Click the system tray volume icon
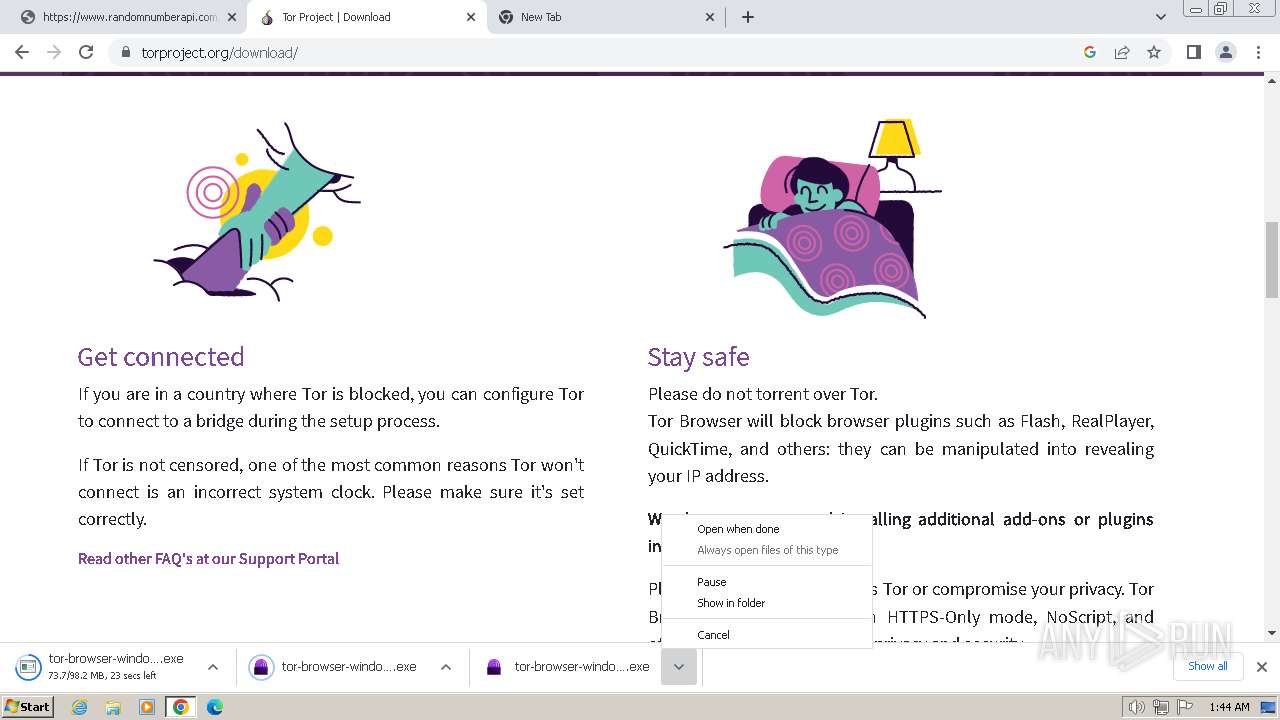Image resolution: width=1280 pixels, height=720 pixels. pos(1136,707)
